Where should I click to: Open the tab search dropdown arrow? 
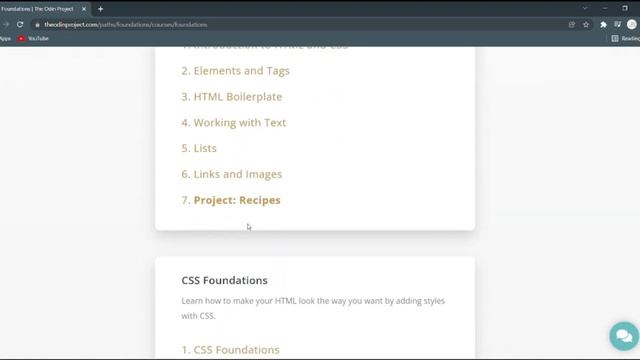click(584, 9)
